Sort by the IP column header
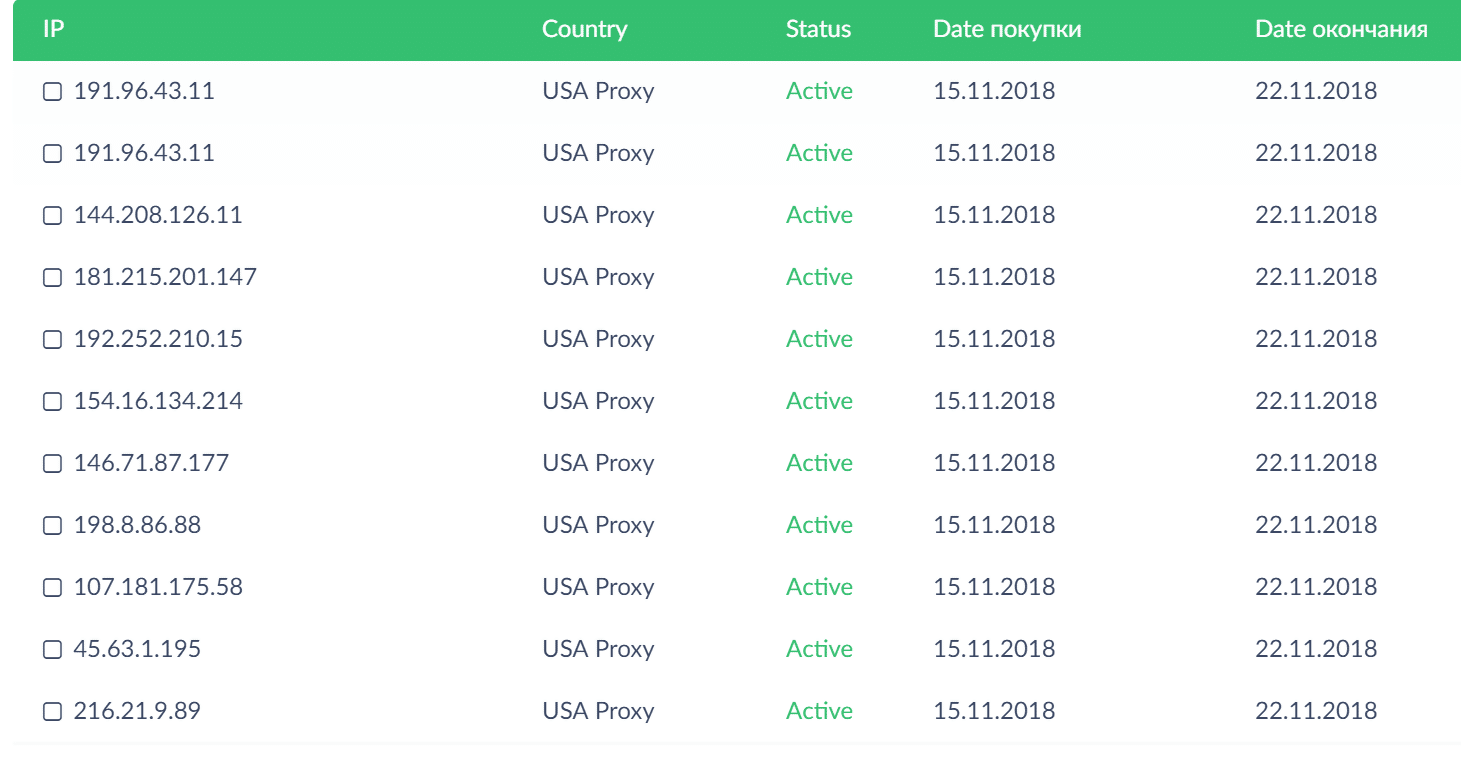This screenshot has width=1461, height=757. 54,29
